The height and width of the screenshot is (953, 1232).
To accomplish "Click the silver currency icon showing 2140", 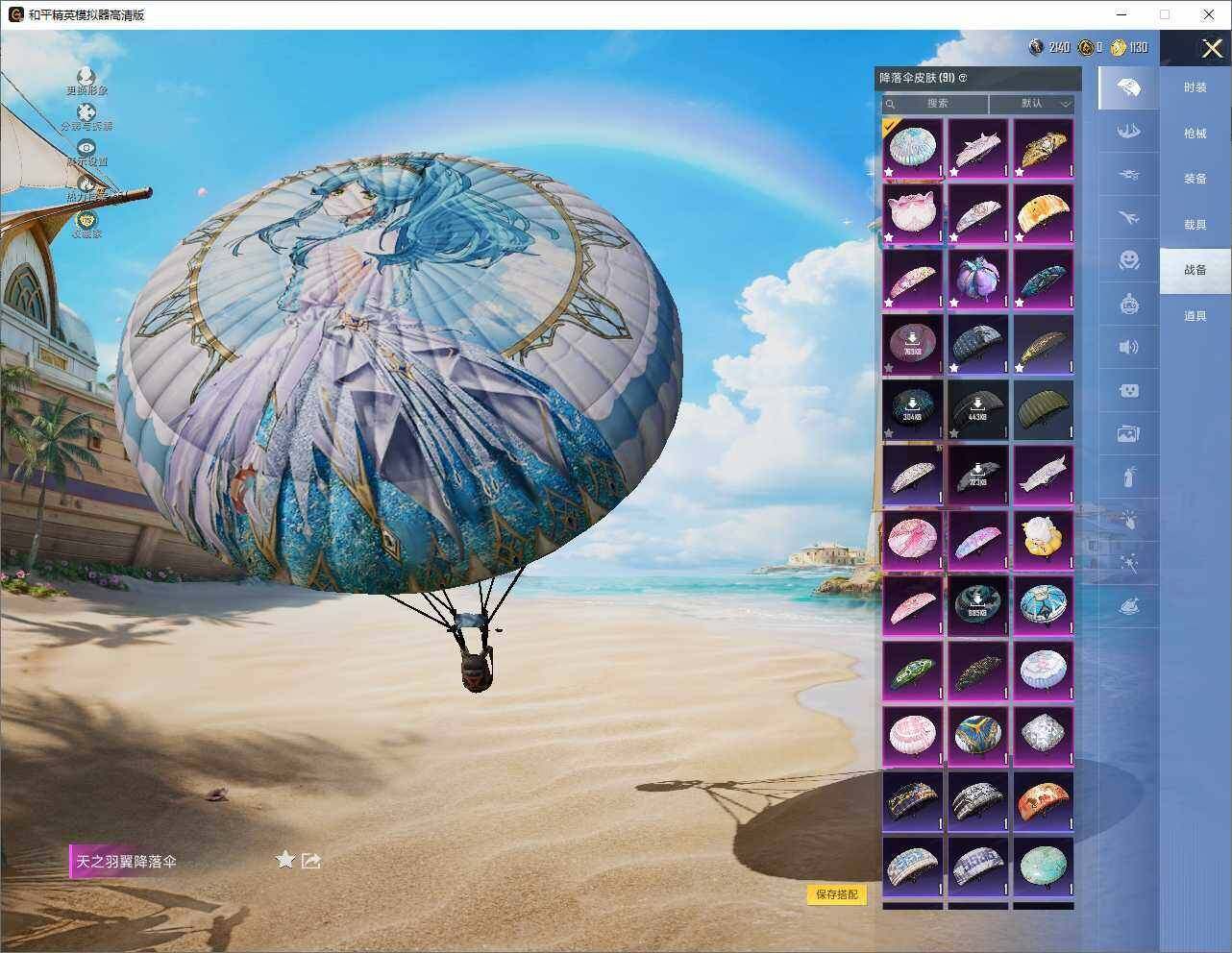I will [x=1036, y=47].
